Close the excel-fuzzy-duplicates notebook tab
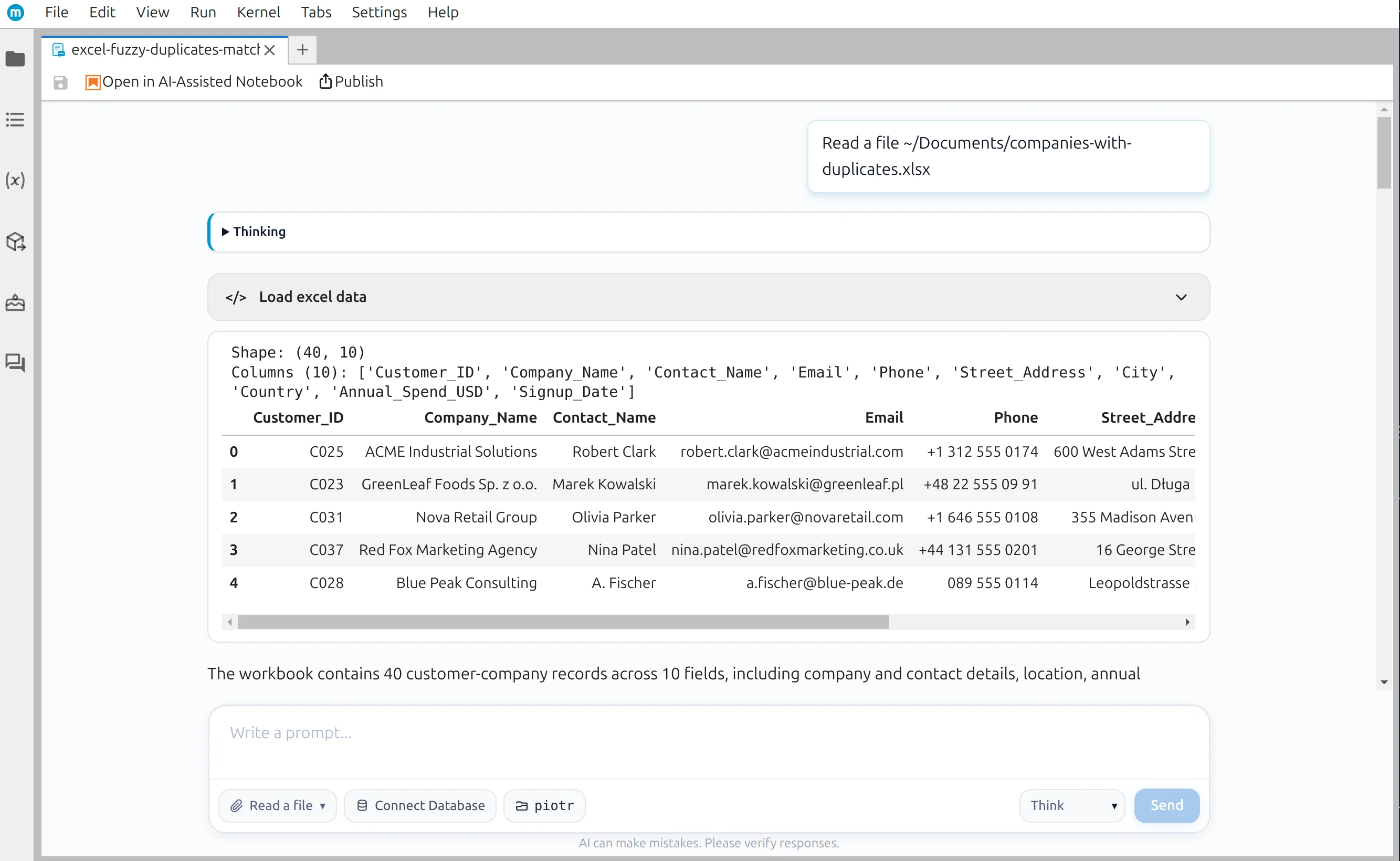Screen dimensions: 1400x861 click(270, 50)
